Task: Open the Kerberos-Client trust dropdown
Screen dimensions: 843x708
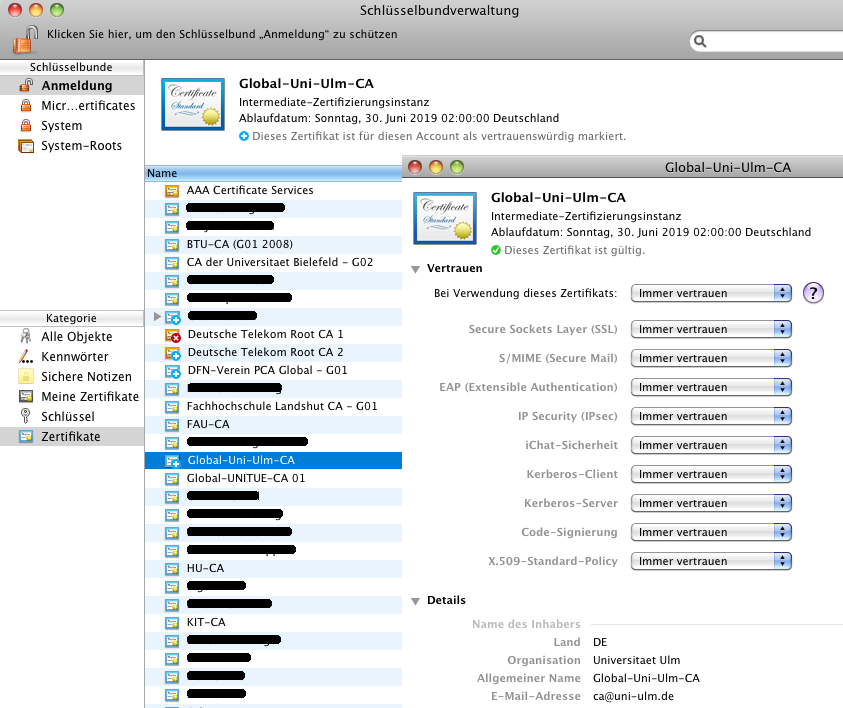Action: [711, 474]
